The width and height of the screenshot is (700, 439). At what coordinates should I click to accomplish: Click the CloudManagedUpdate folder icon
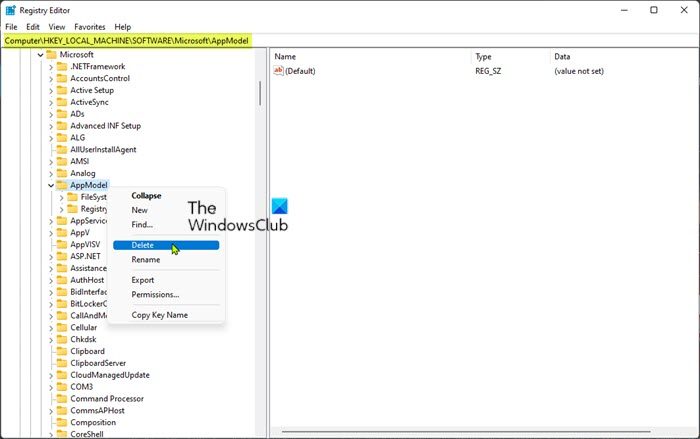click(x=62, y=375)
